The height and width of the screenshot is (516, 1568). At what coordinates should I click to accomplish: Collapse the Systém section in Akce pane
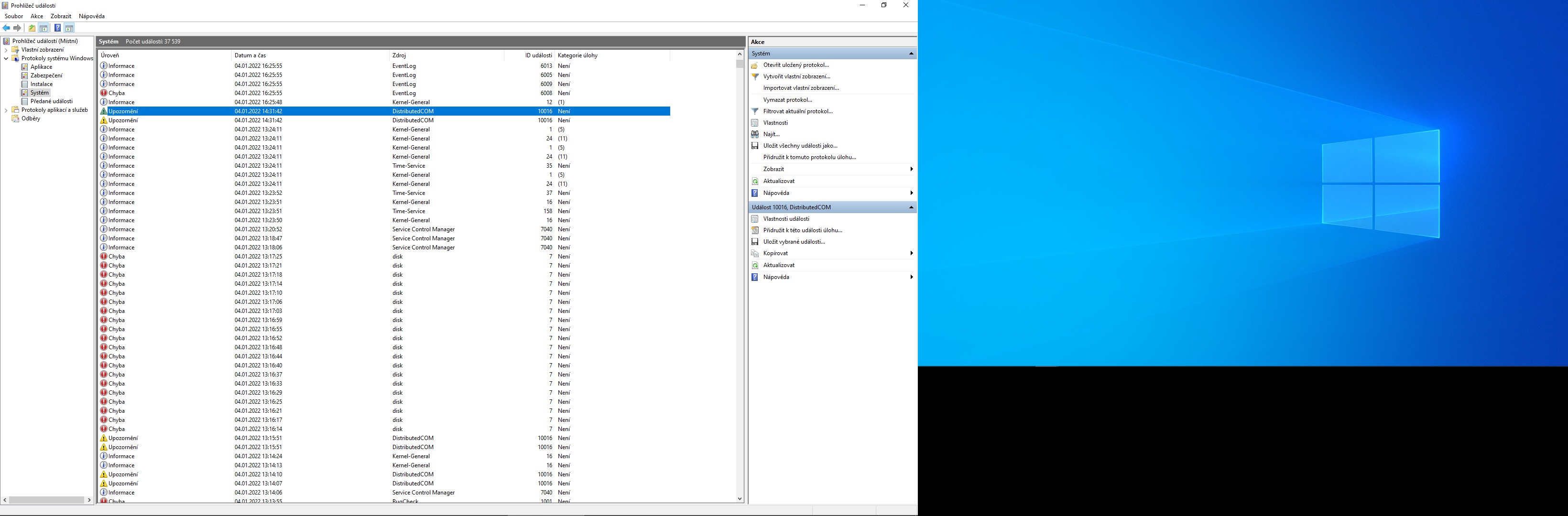tap(911, 54)
